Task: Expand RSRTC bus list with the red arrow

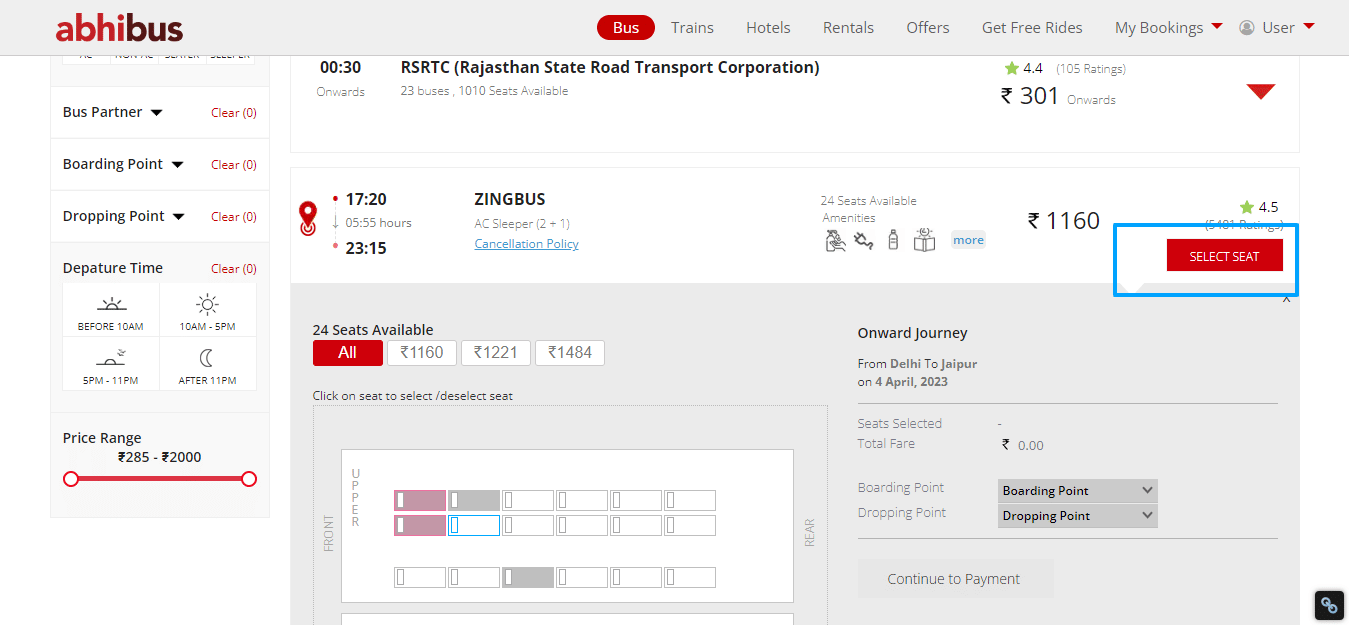Action: pyautogui.click(x=1260, y=92)
